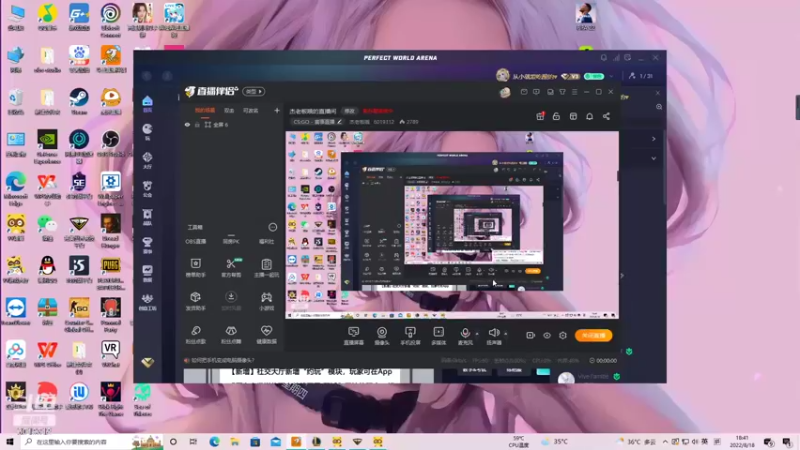This screenshot has height=450, width=800.
Task: Open WeChat desktop shortcut
Action: (x=47, y=228)
